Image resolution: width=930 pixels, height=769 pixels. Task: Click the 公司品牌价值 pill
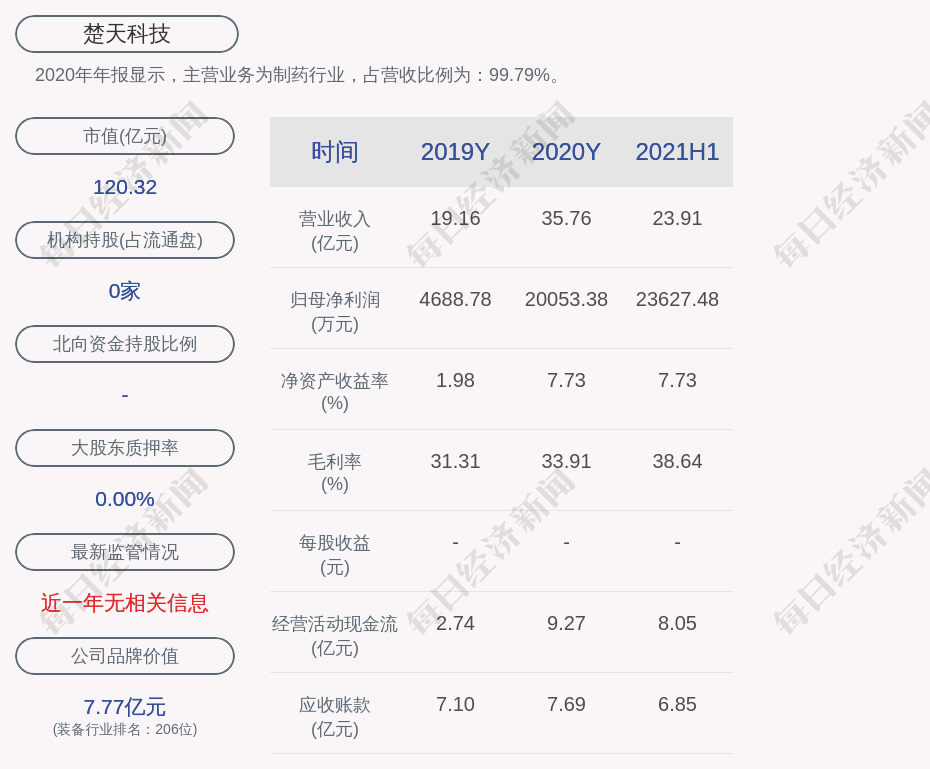tap(125, 656)
